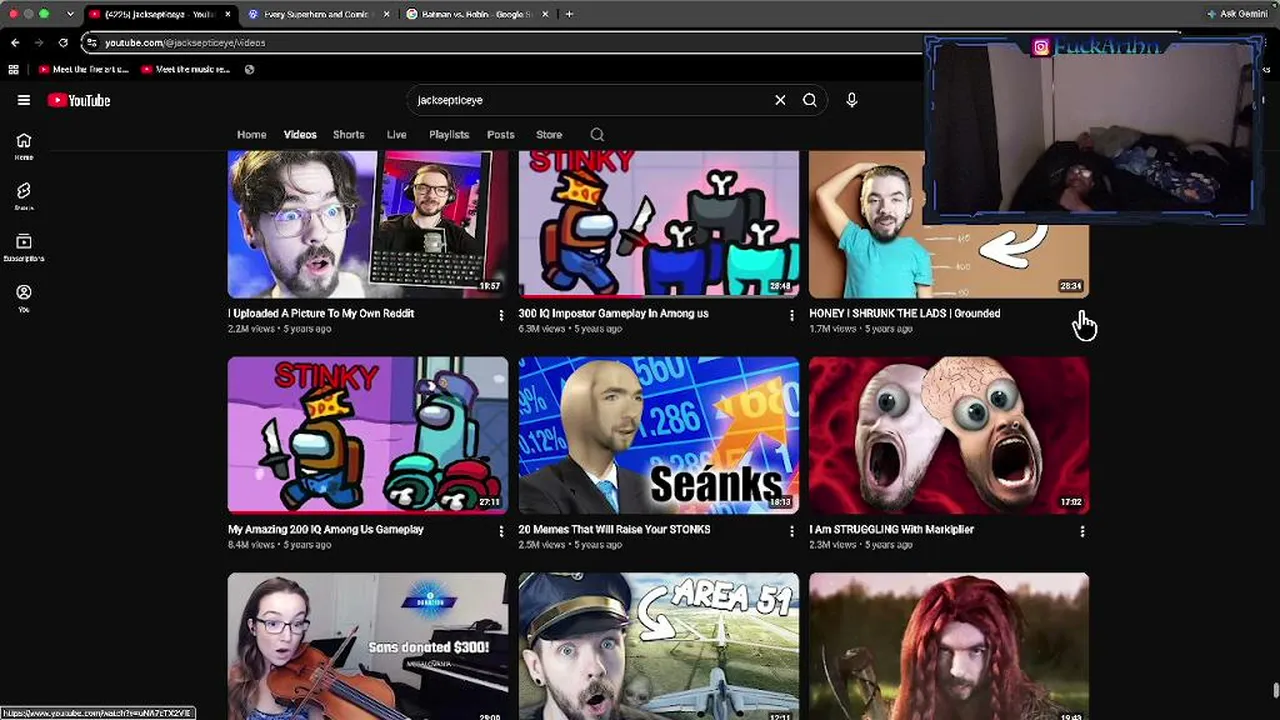Open the channel Playlists tab

click(449, 135)
